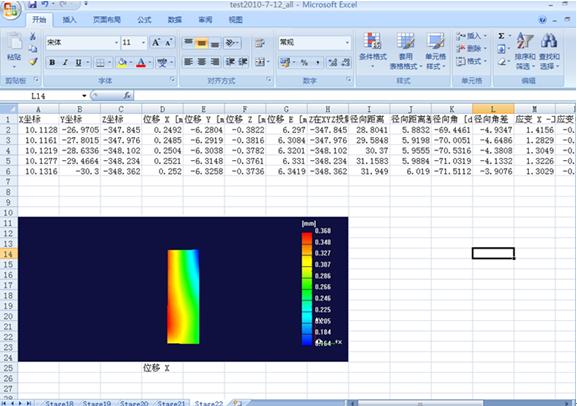
Task: Select the Format Painter brush icon
Action: click(x=33, y=61)
